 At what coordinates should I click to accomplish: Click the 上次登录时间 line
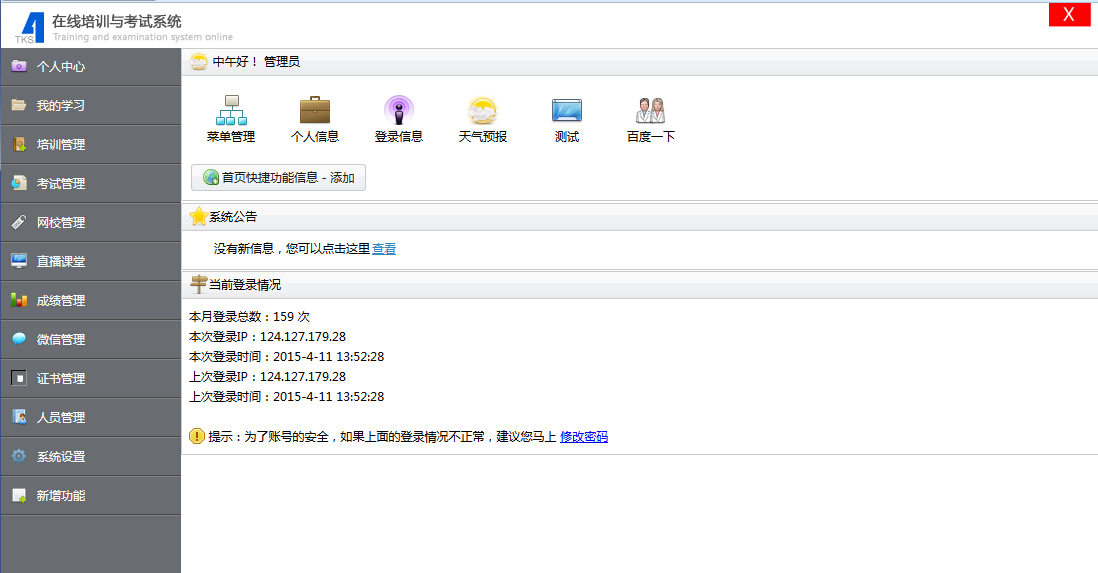pyautogui.click(x=286, y=396)
